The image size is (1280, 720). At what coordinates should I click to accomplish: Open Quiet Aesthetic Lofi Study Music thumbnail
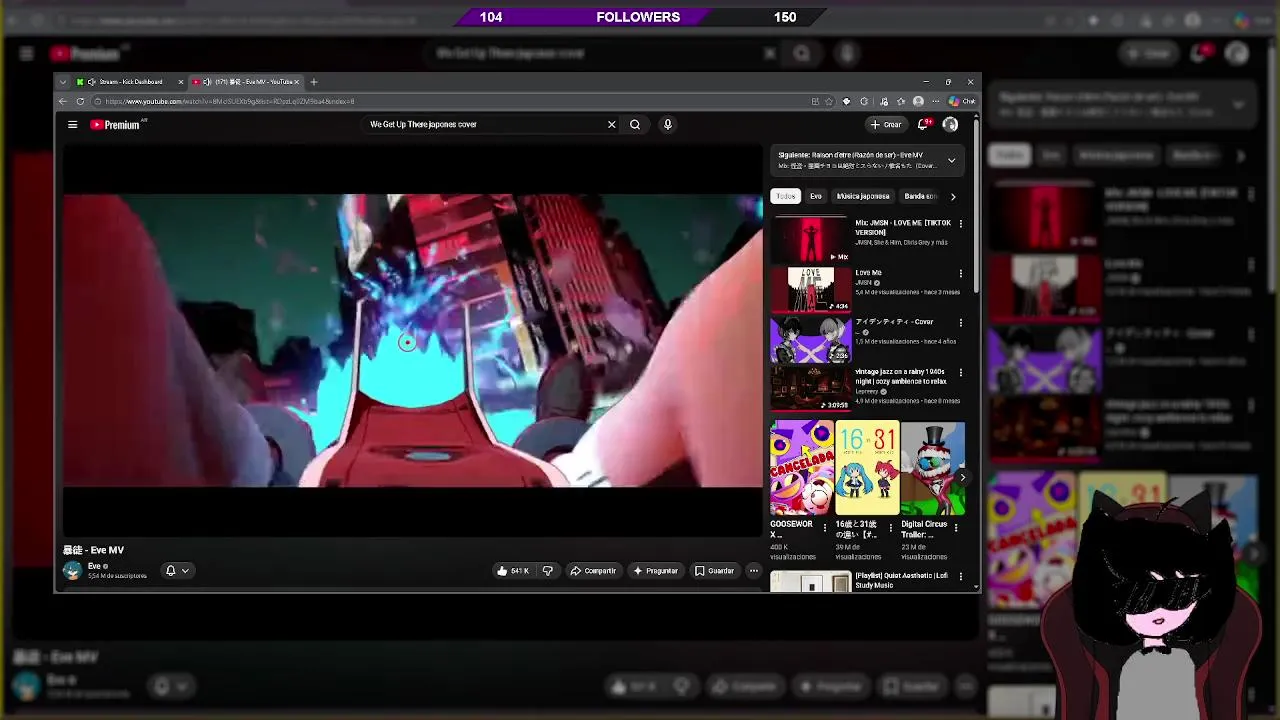(x=810, y=581)
